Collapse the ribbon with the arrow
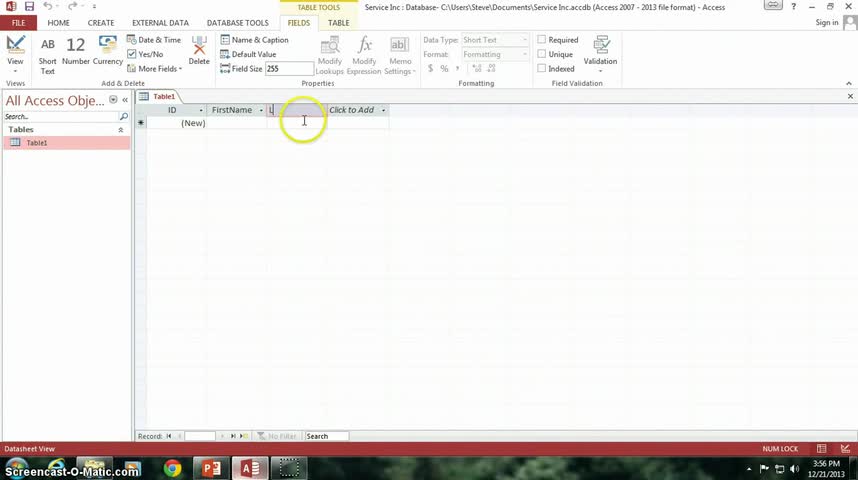 849,83
